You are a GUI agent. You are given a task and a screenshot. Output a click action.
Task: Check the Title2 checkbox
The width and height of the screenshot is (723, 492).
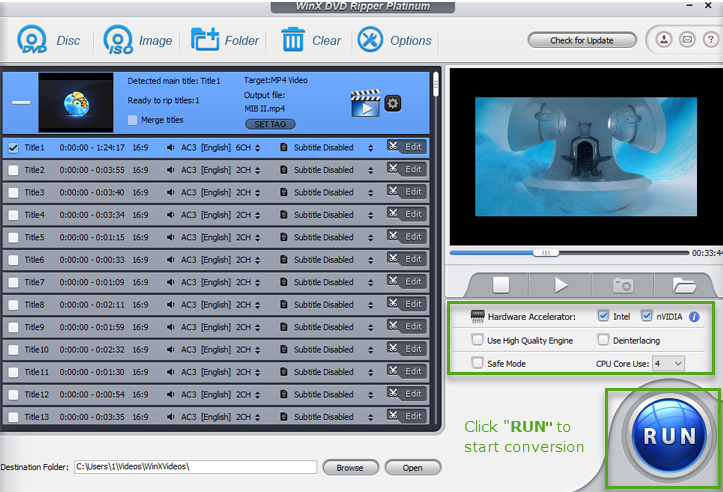click(13, 170)
